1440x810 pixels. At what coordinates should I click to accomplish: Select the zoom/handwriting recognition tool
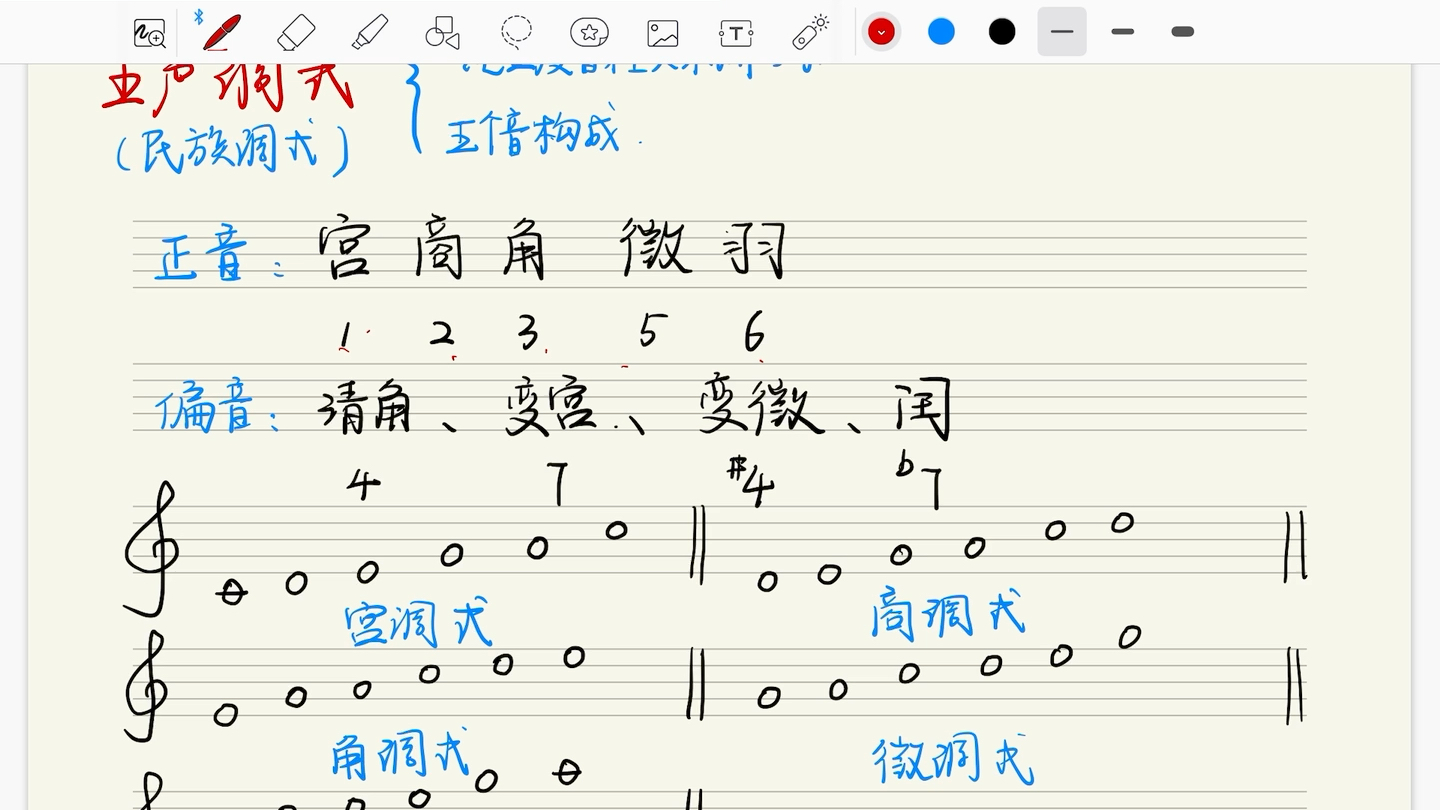point(149,33)
